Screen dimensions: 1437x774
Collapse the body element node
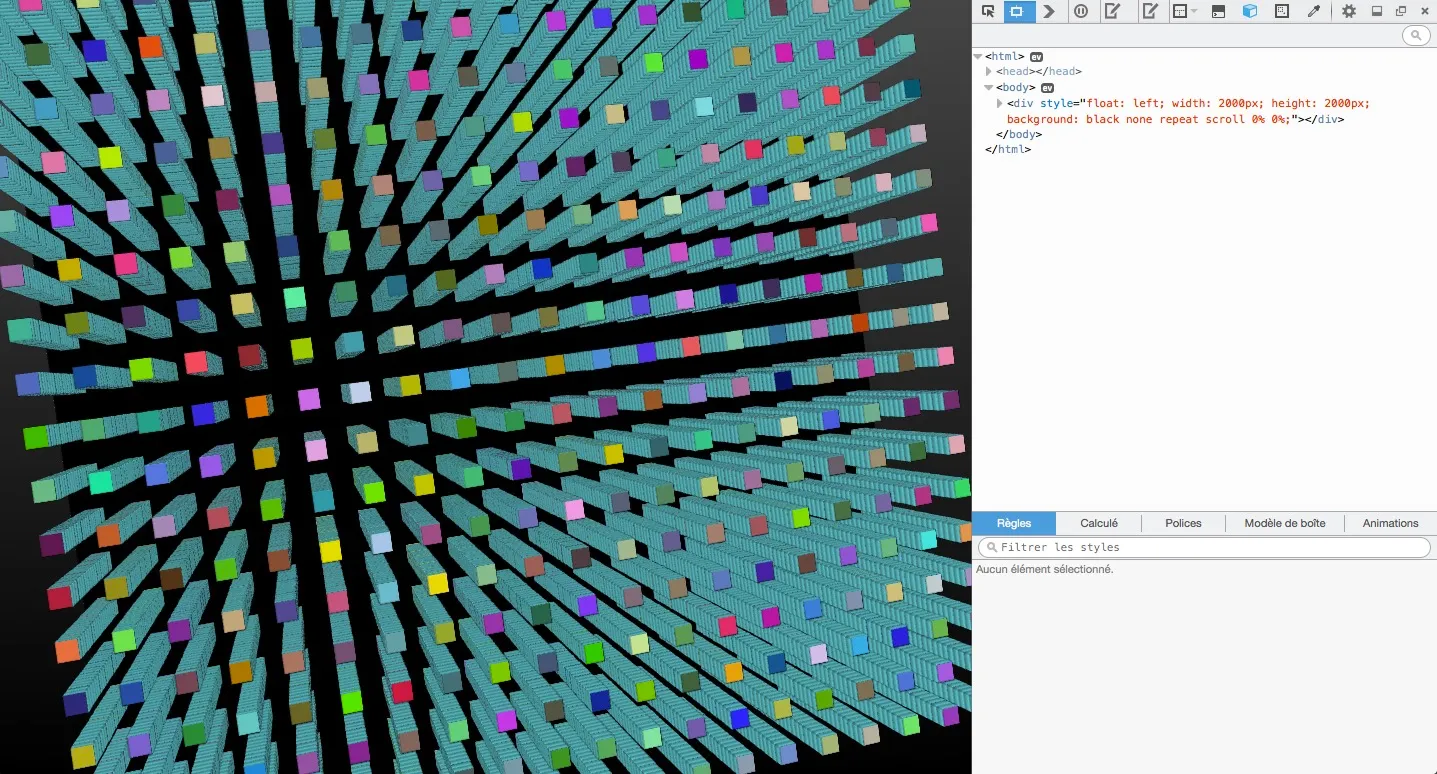pyautogui.click(x=989, y=88)
